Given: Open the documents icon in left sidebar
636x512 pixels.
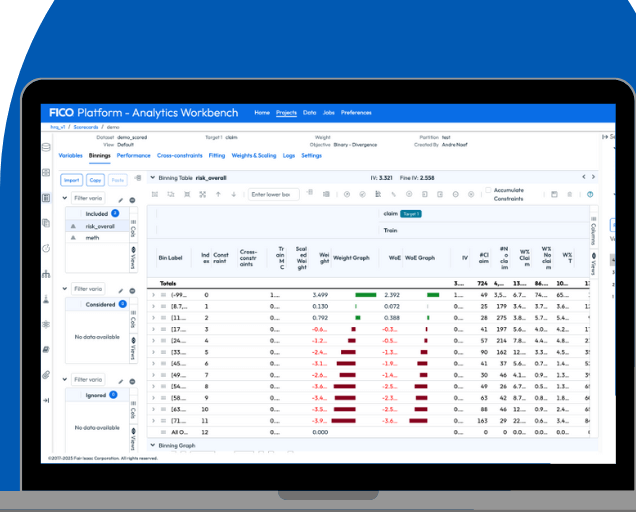Looking at the screenshot, I should [x=46, y=223].
